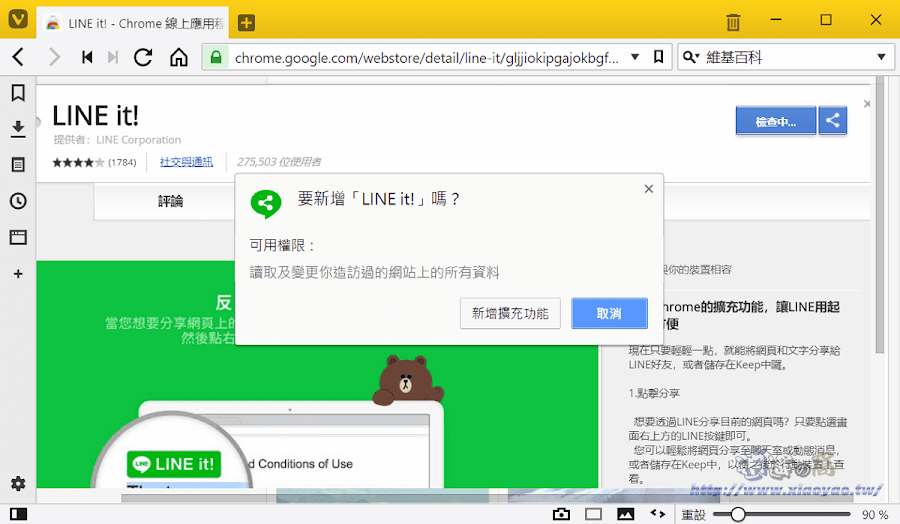Go forward to the next page
This screenshot has width=900, height=524.
pyautogui.click(x=55, y=57)
